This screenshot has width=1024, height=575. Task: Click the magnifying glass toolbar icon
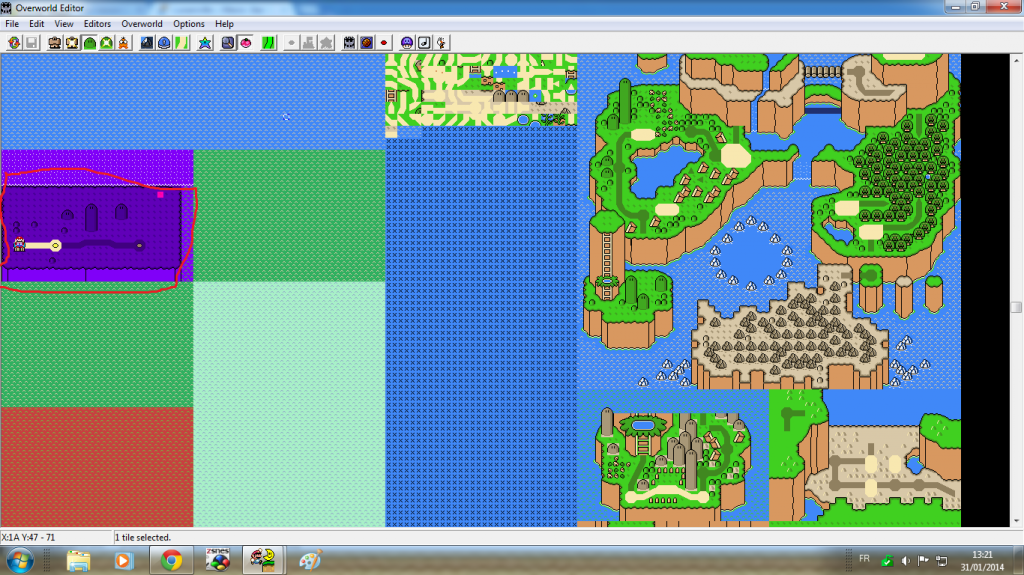click(x=228, y=43)
